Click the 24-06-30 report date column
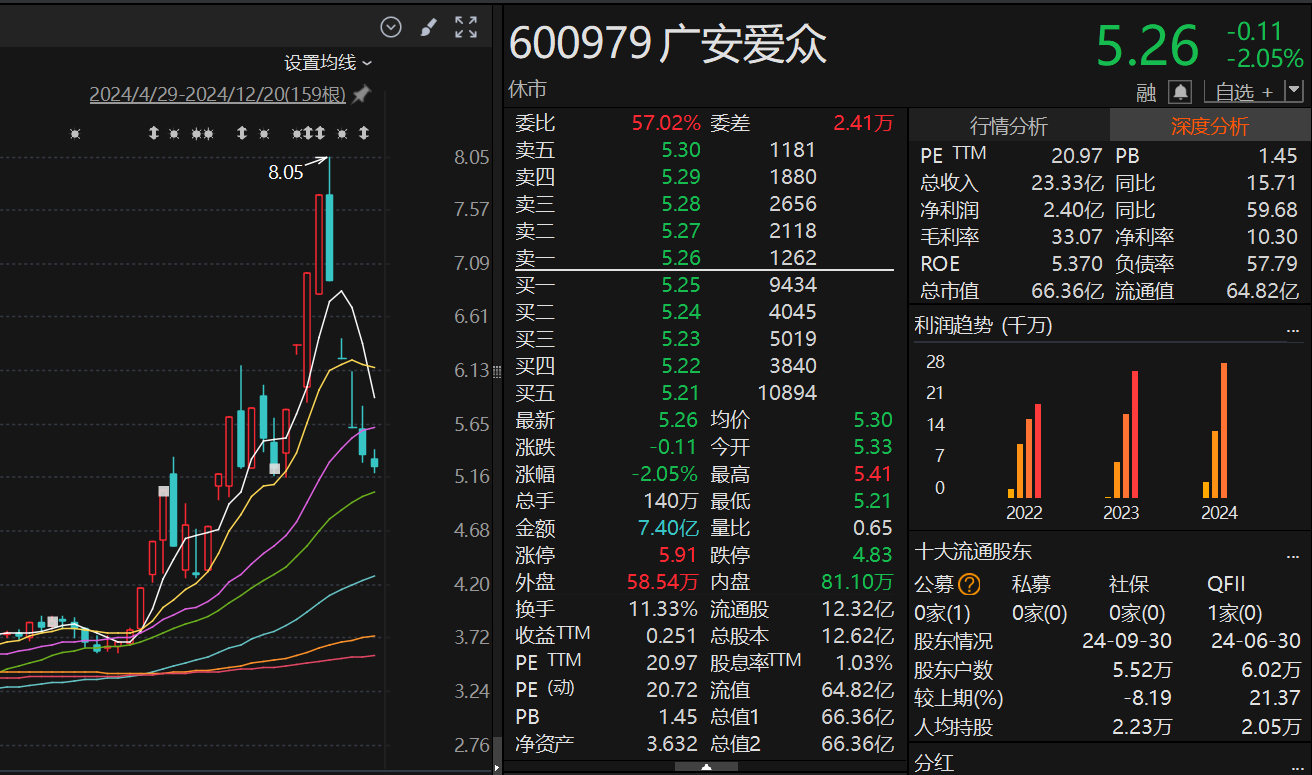This screenshot has height=775, width=1312. point(1256,641)
